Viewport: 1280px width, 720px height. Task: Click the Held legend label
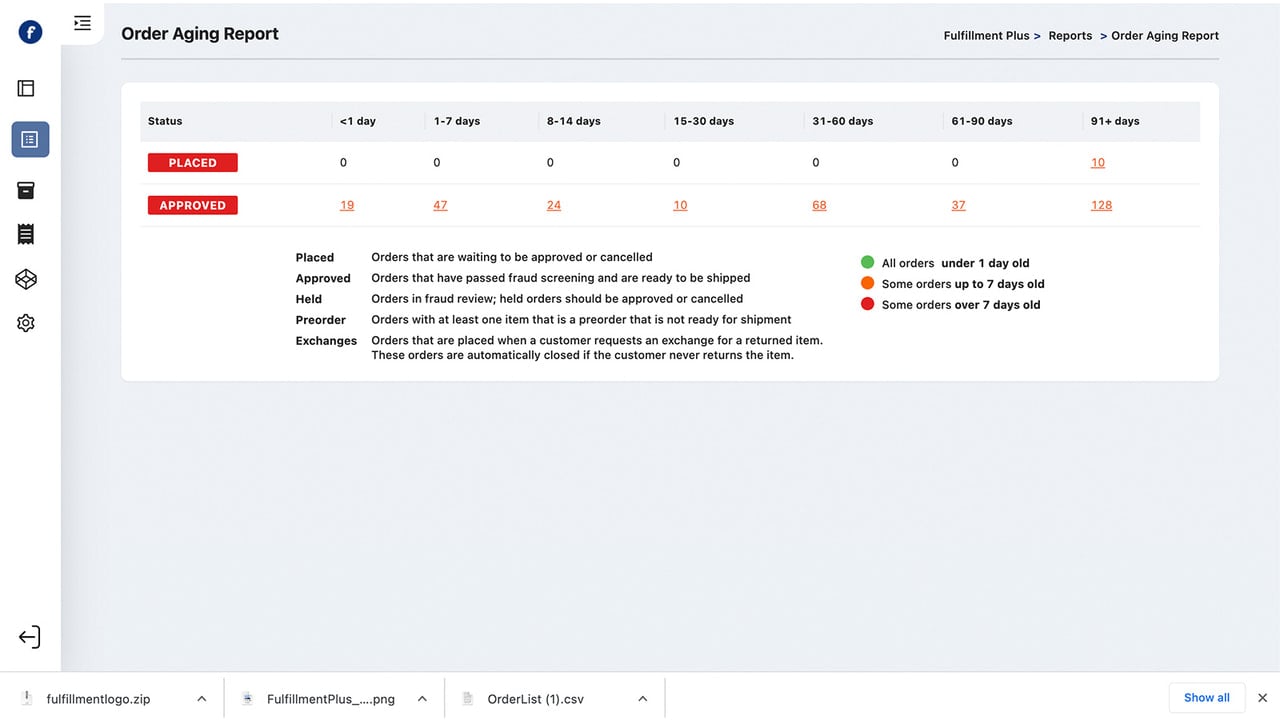pos(309,299)
